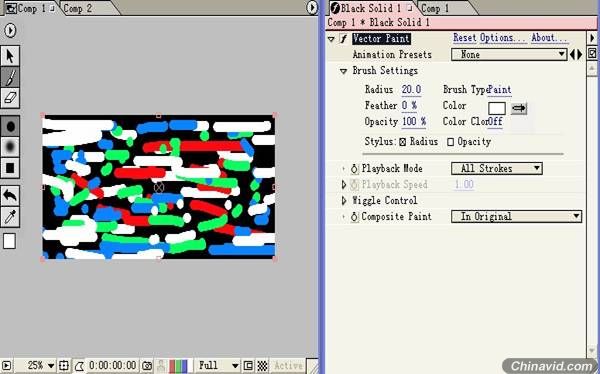Toggle the Stylus Radius checkbox

click(403, 142)
